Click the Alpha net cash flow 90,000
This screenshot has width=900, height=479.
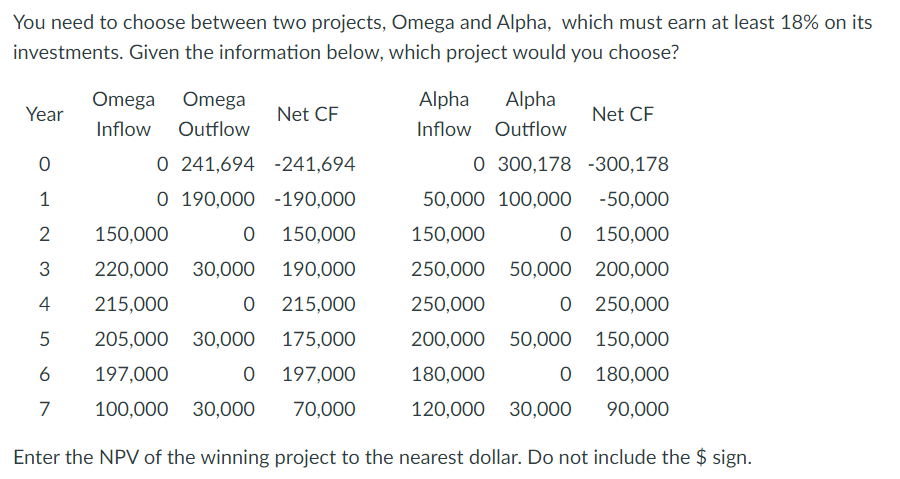pos(638,409)
